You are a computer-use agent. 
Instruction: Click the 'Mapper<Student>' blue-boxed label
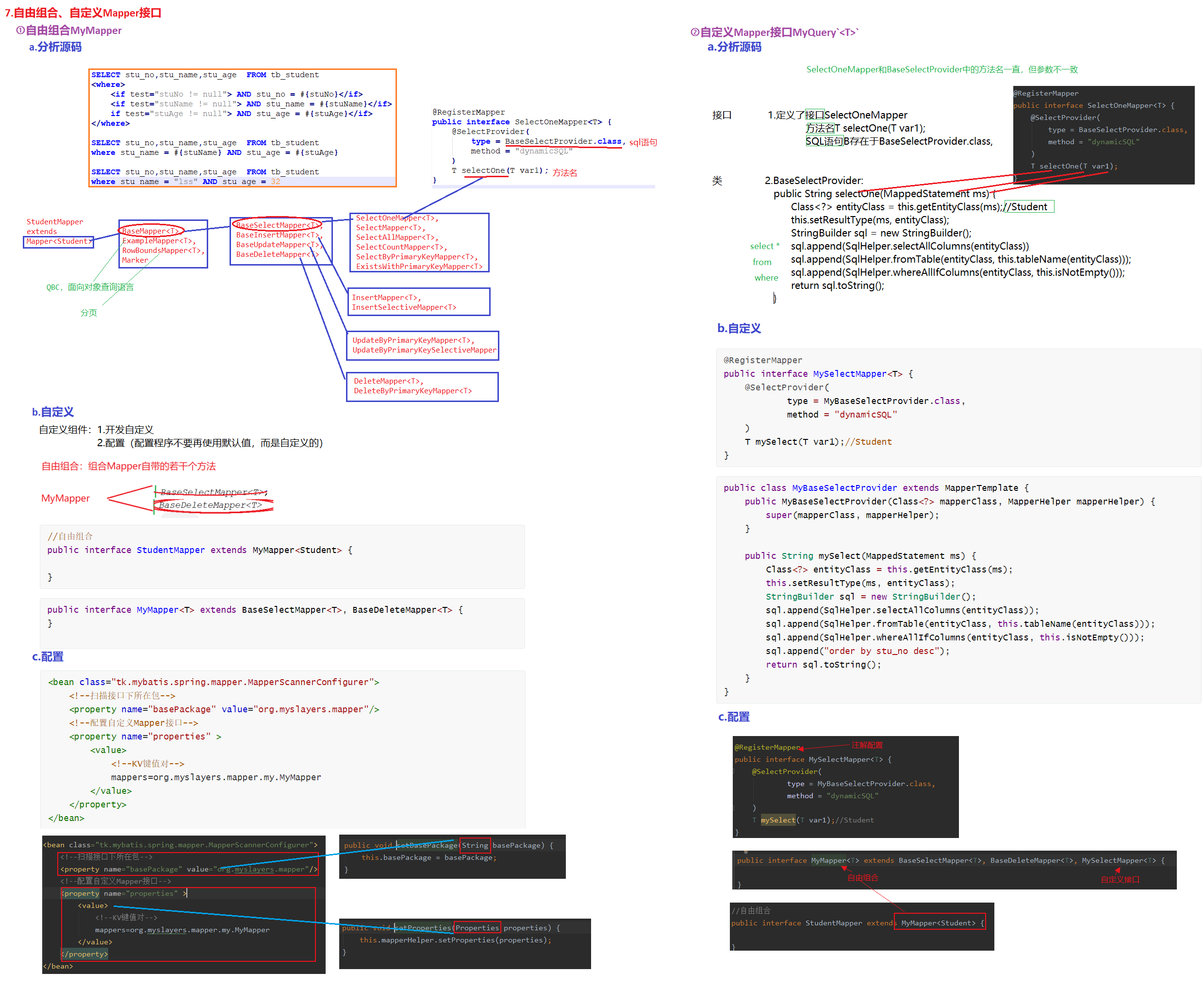(58, 241)
